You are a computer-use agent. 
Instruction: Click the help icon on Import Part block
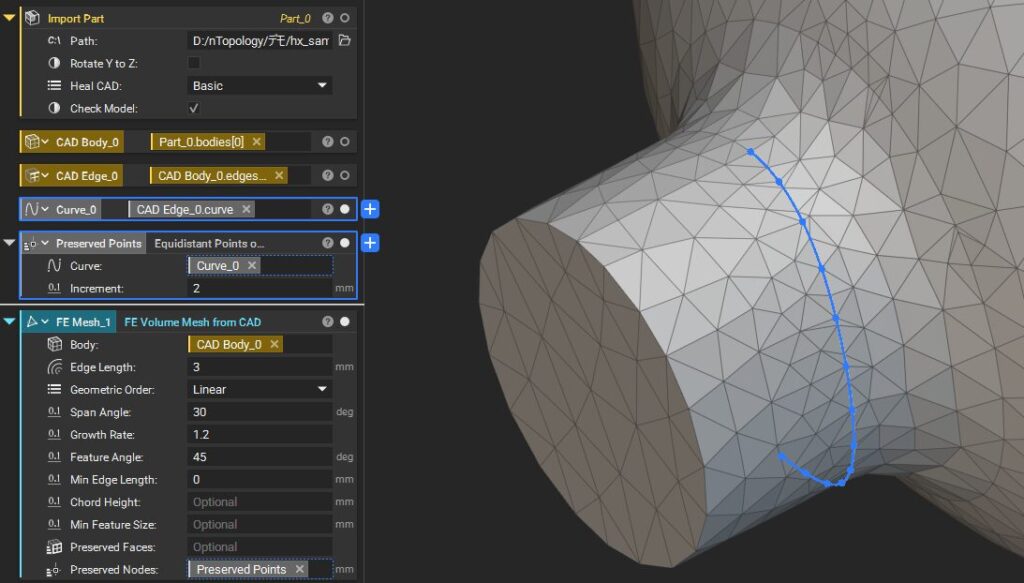point(328,18)
